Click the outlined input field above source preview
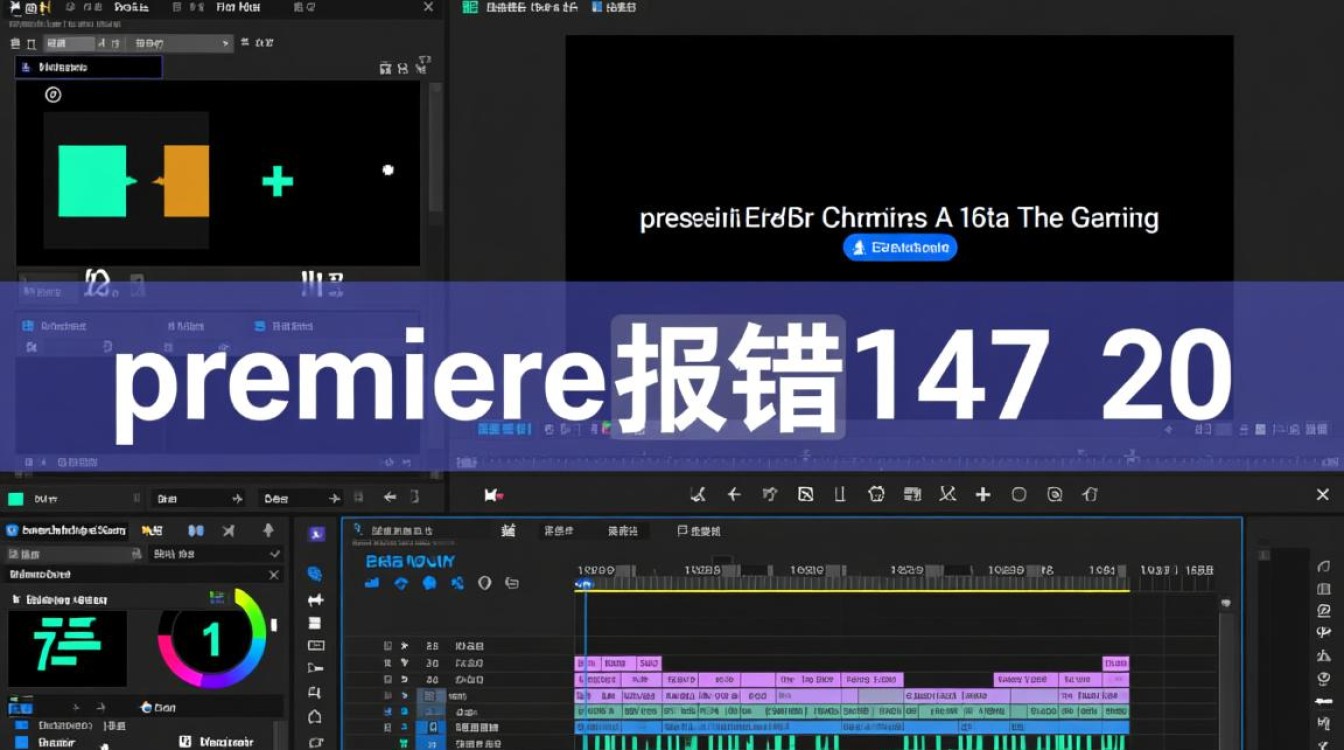This screenshot has height=750, width=1344. point(88,67)
